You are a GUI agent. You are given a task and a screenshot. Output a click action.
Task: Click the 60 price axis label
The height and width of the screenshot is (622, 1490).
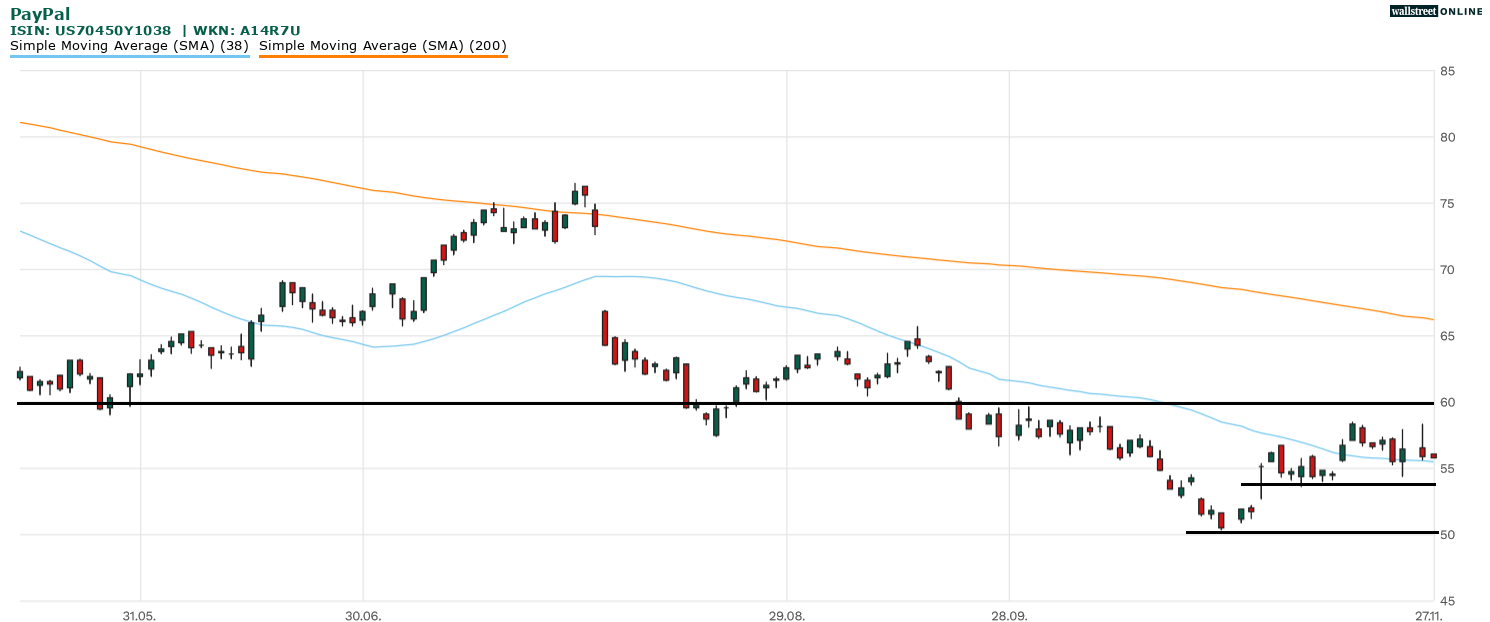point(1447,403)
